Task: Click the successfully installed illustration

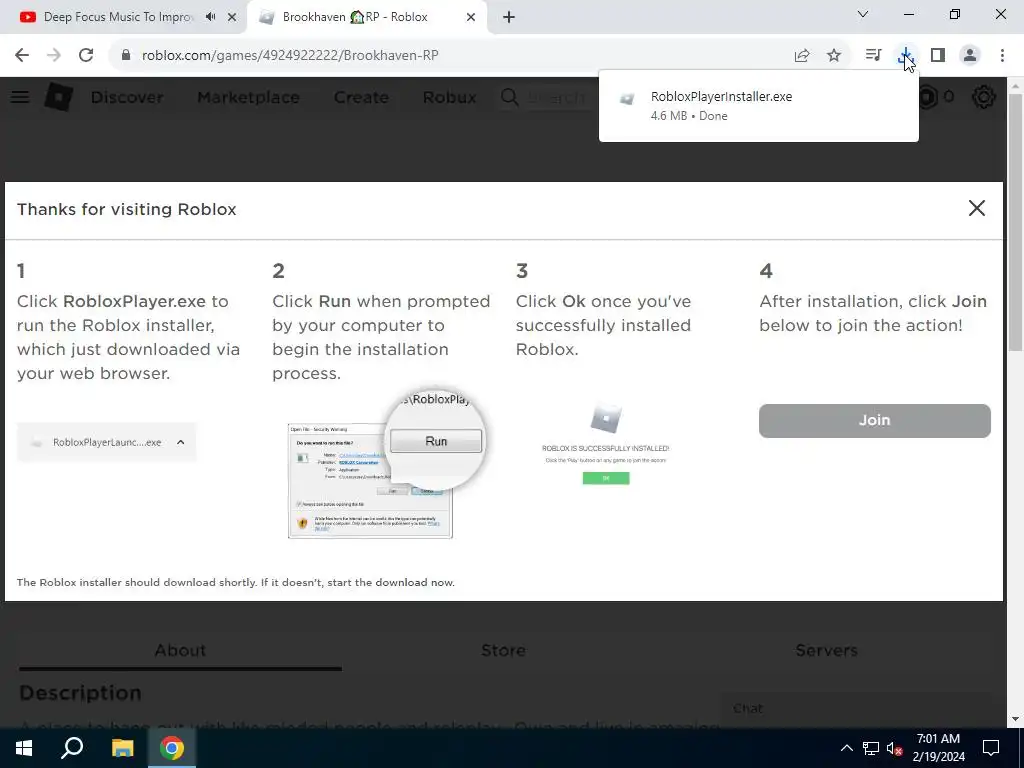Action: 605,445
